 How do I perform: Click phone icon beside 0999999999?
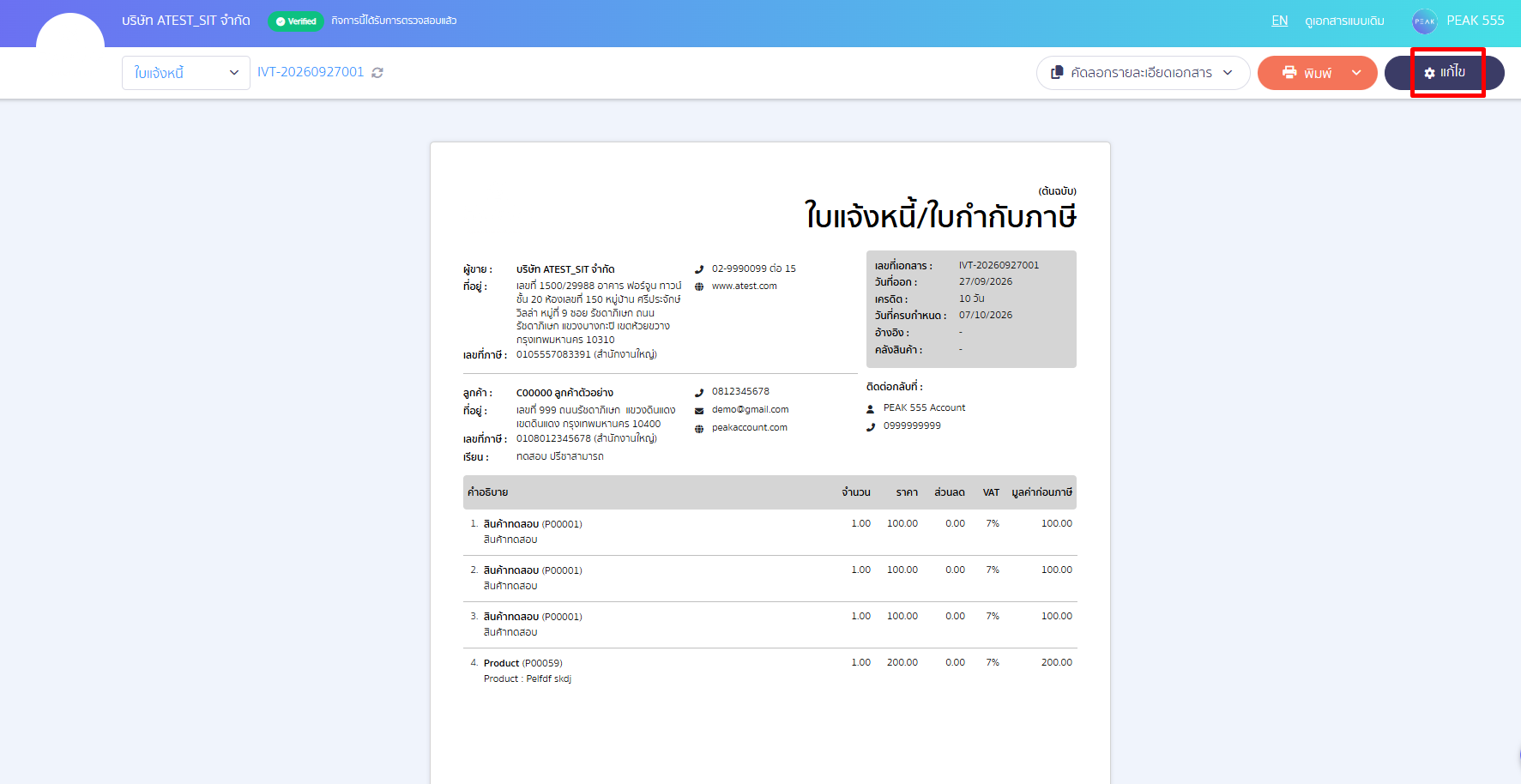[x=871, y=427]
